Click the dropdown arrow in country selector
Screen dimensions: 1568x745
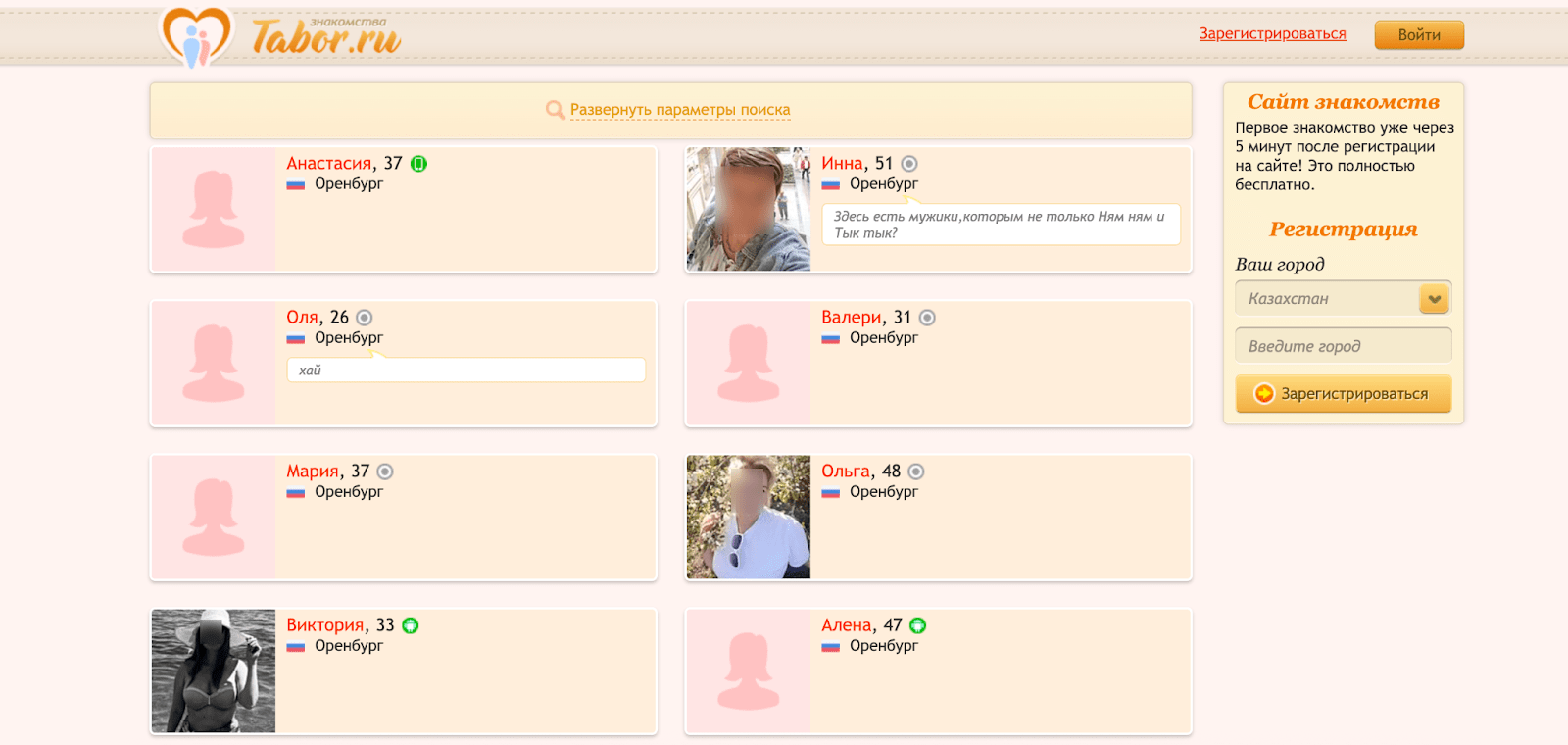pyautogui.click(x=1434, y=299)
